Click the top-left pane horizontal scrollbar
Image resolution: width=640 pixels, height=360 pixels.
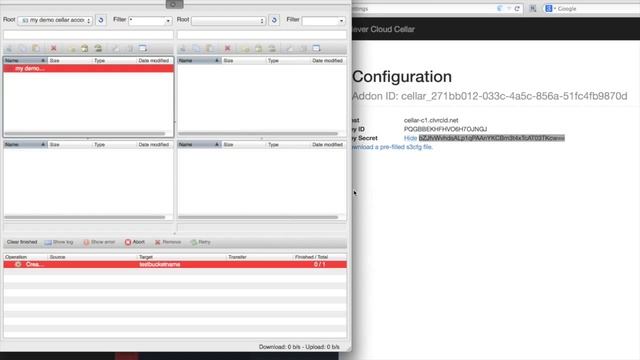[x=85, y=133]
